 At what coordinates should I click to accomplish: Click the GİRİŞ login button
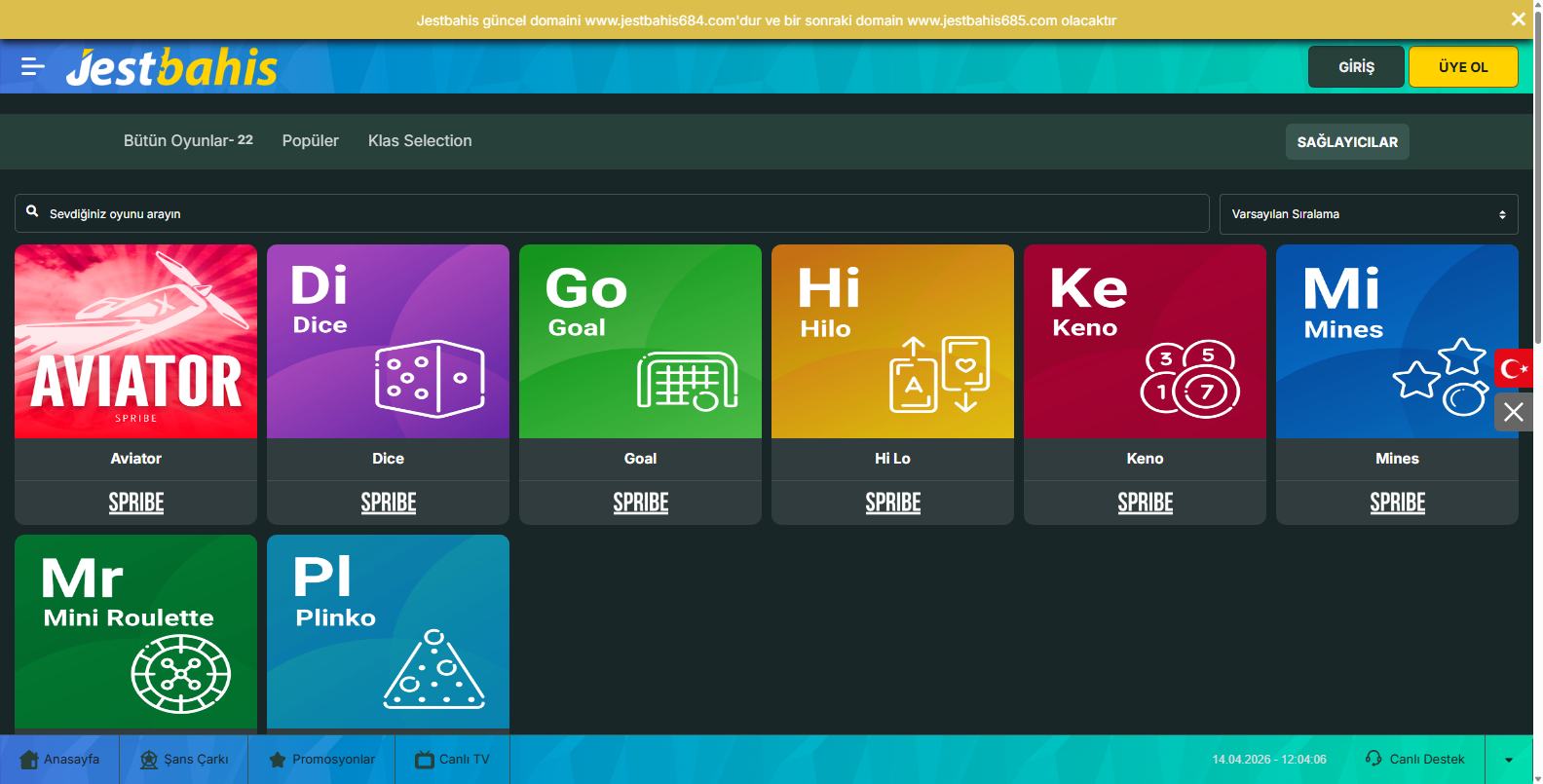pos(1356,67)
